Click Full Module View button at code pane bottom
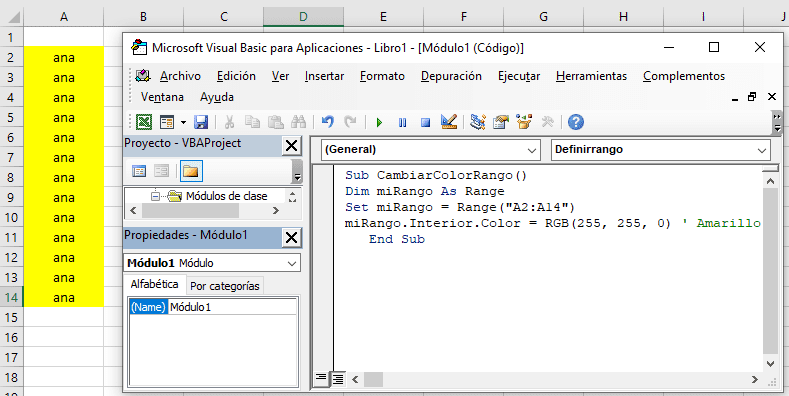Screen dimensions: 789x396 338,379
